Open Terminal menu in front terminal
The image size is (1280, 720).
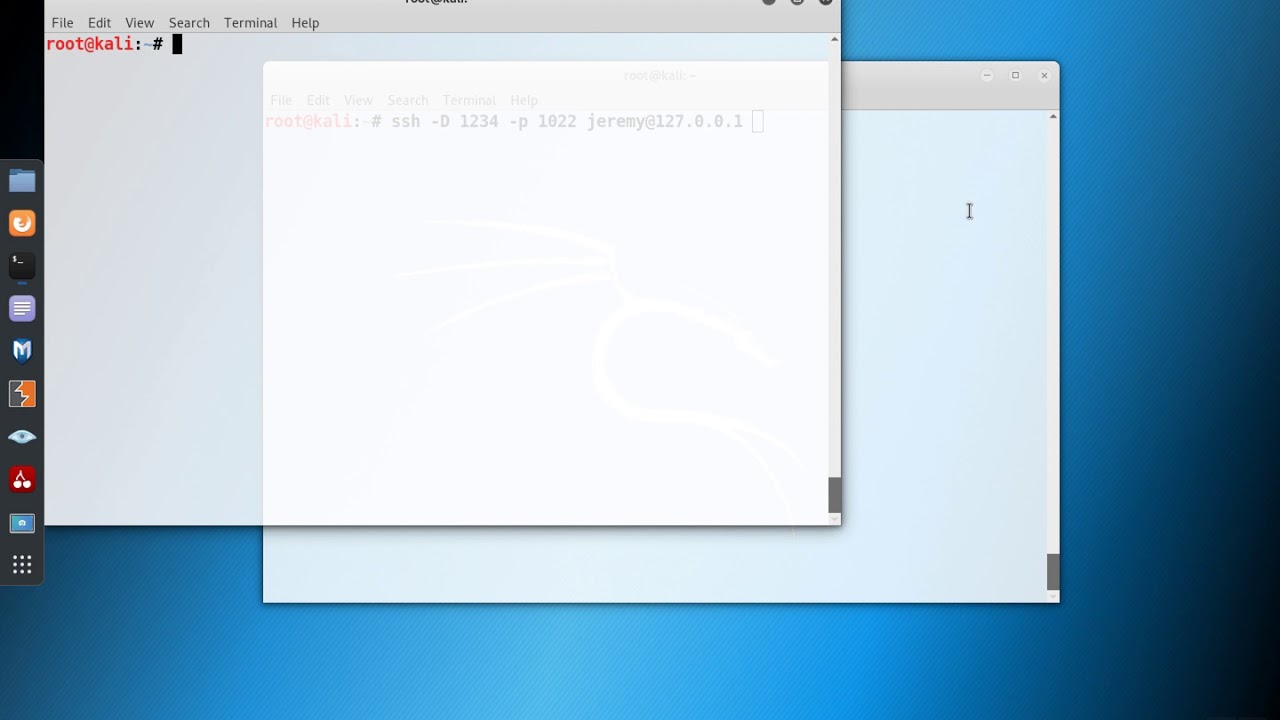[250, 22]
